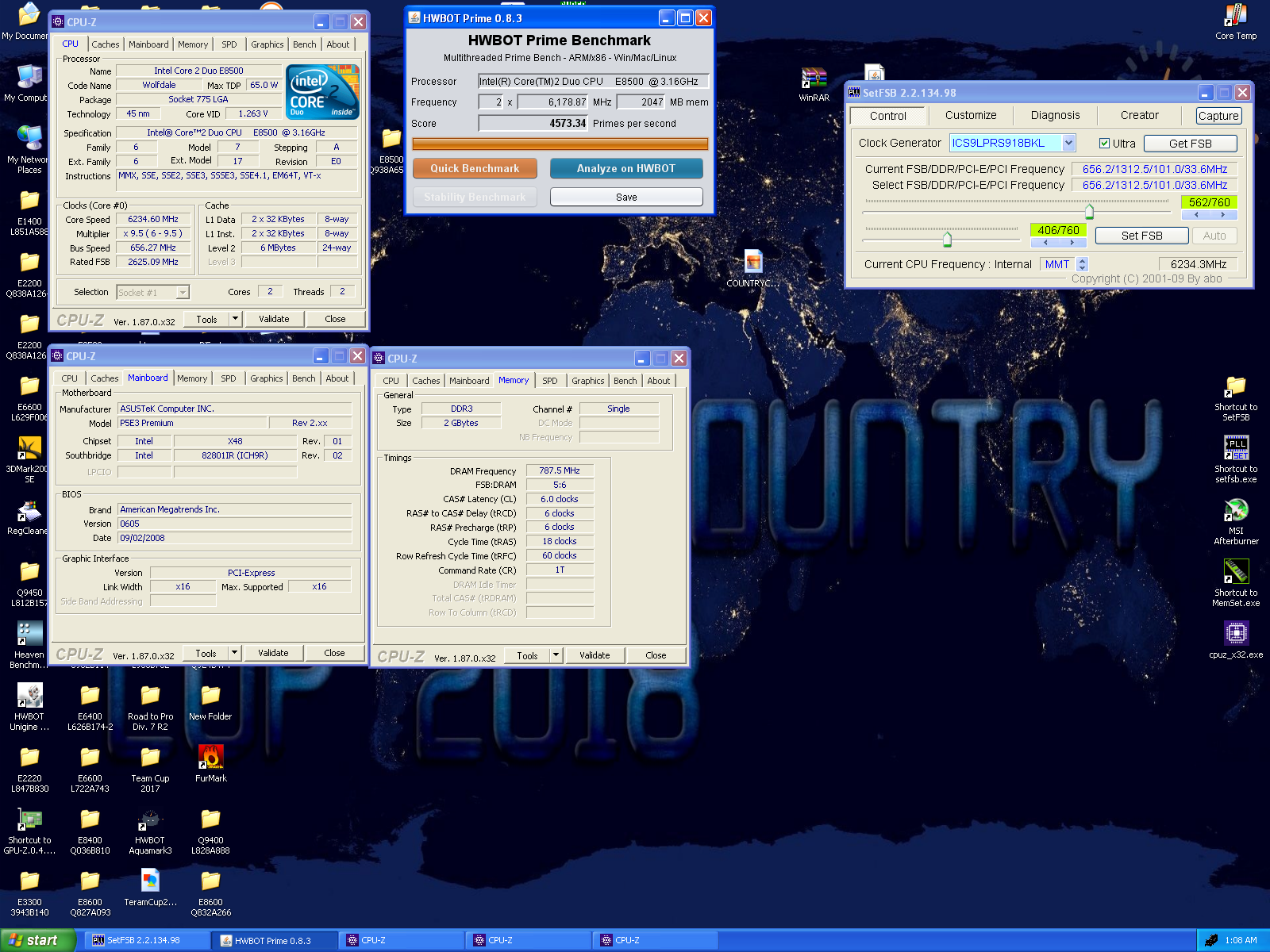Open Tools dropdown arrow in Mainboard CPU-Z window
The height and width of the screenshot is (952, 1270).
point(234,653)
